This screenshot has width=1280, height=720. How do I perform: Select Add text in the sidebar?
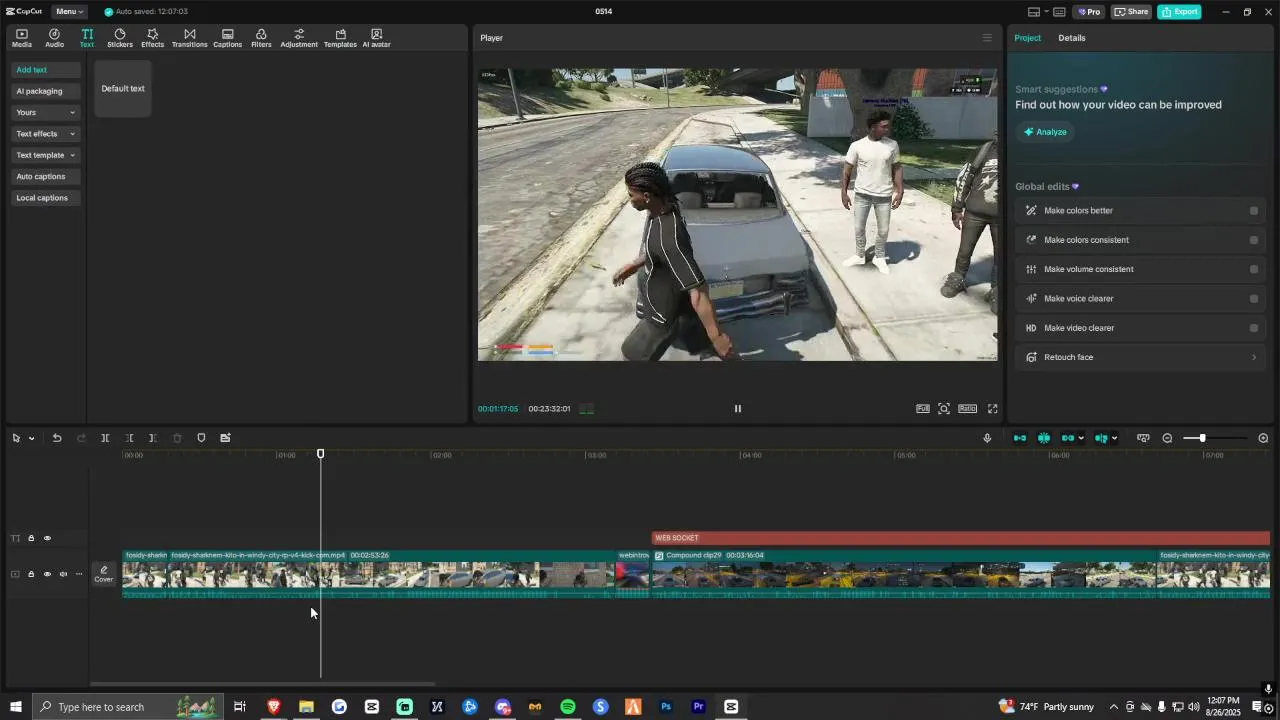(x=46, y=70)
